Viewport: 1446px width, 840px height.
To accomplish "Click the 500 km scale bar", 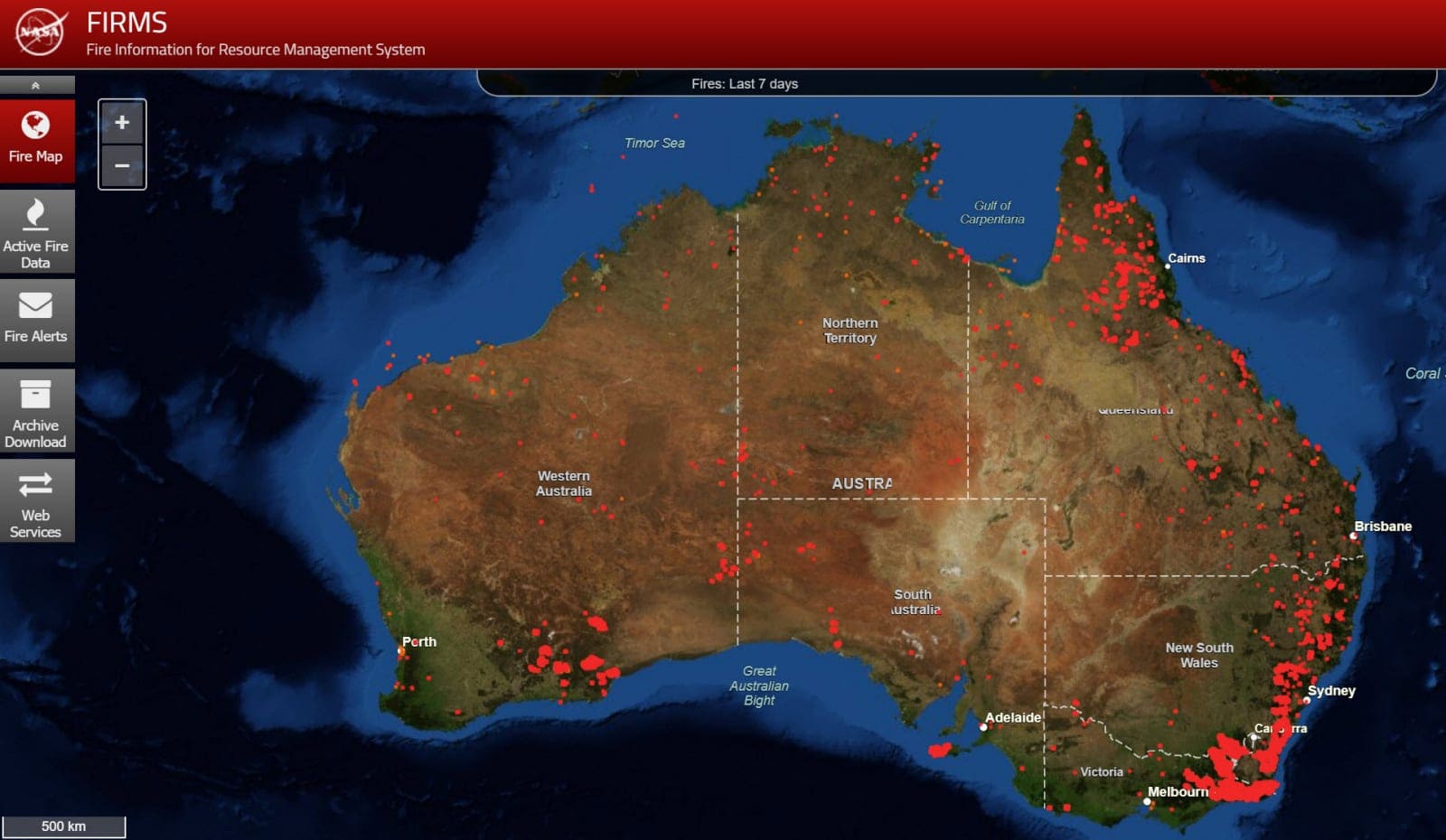I will tap(63, 826).
